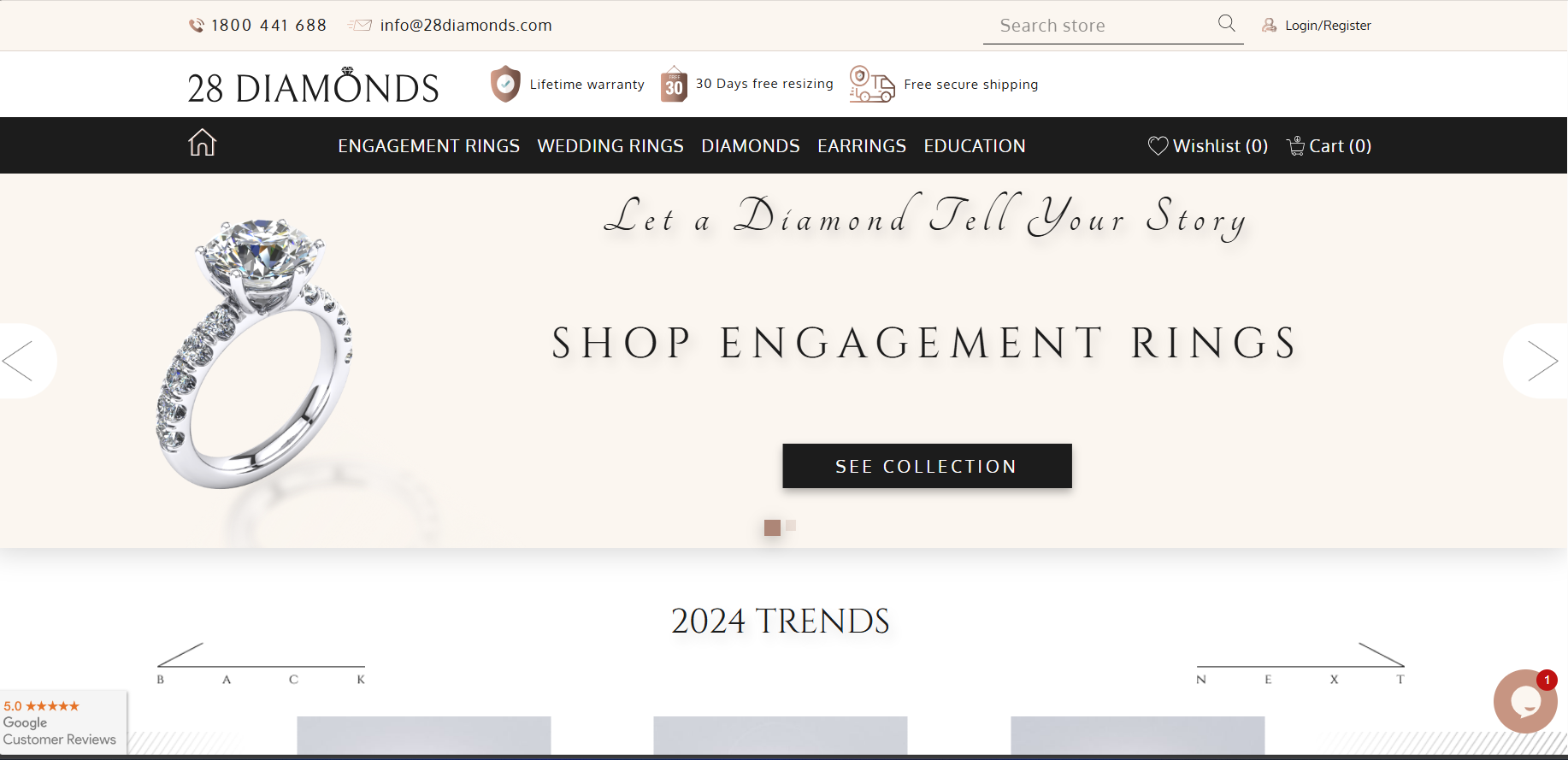The image size is (1568, 760).
Task: Open the chat bubble widget
Action: pyautogui.click(x=1525, y=701)
